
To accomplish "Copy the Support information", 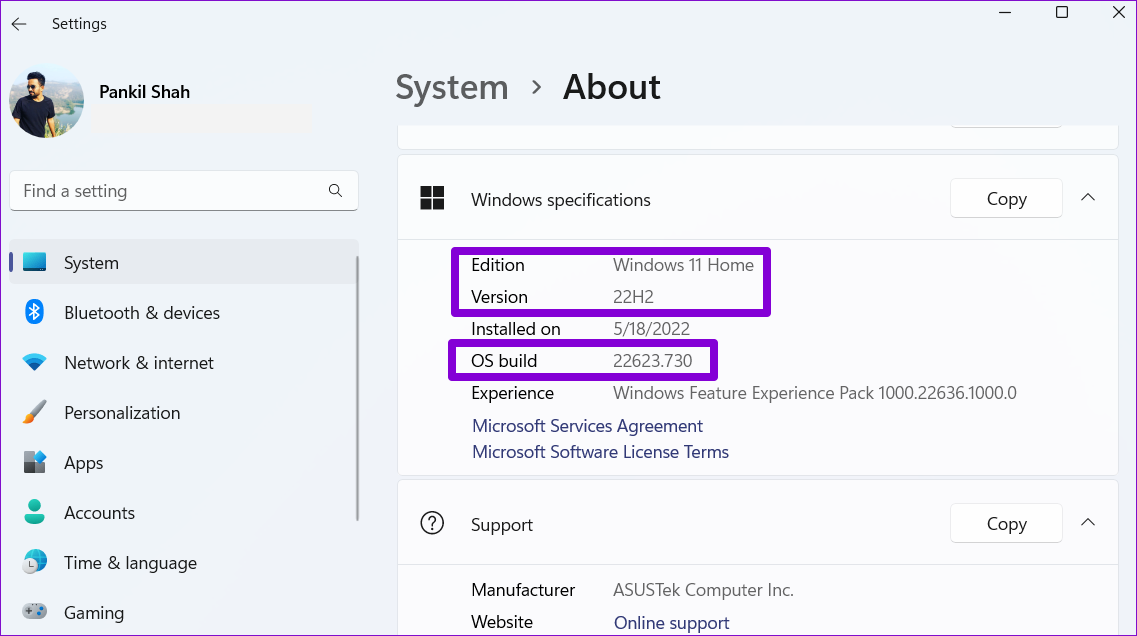I will pos(1006,523).
